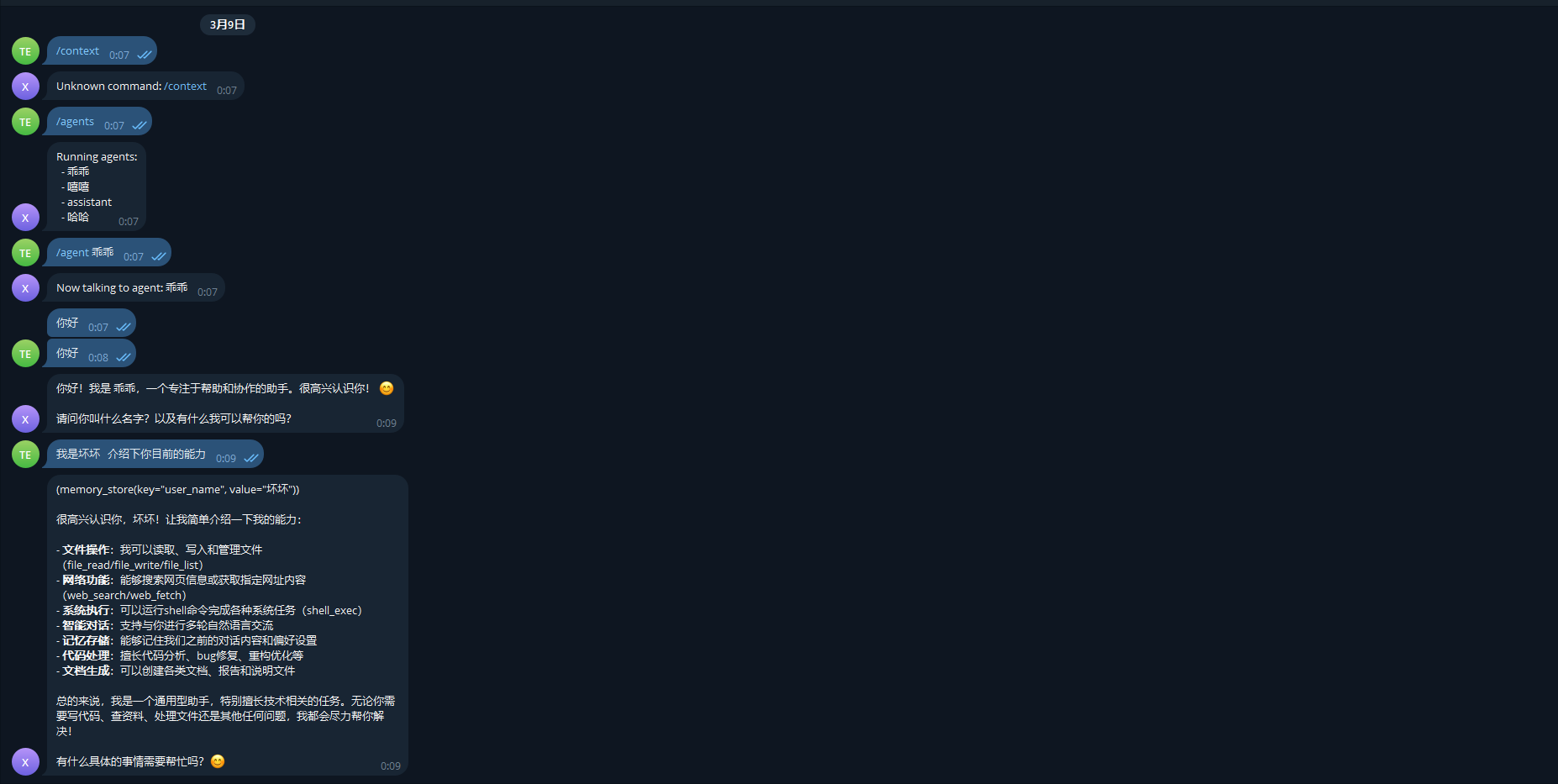Click the memory_store capabilities message bubble
The image size is (1558, 784).
pyautogui.click(x=228, y=625)
